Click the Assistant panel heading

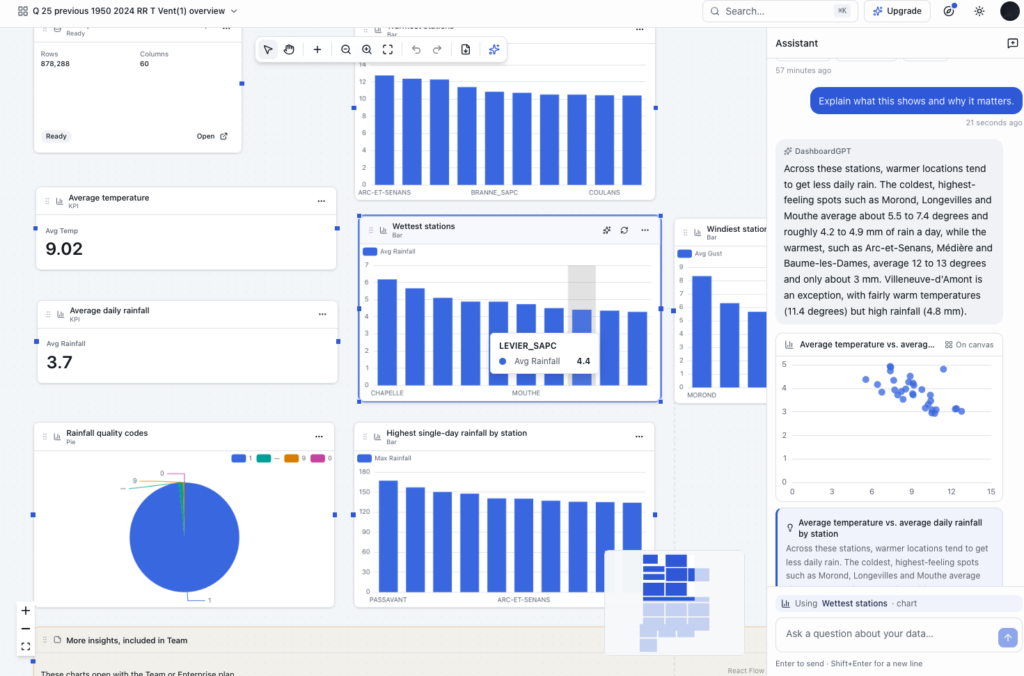point(796,43)
